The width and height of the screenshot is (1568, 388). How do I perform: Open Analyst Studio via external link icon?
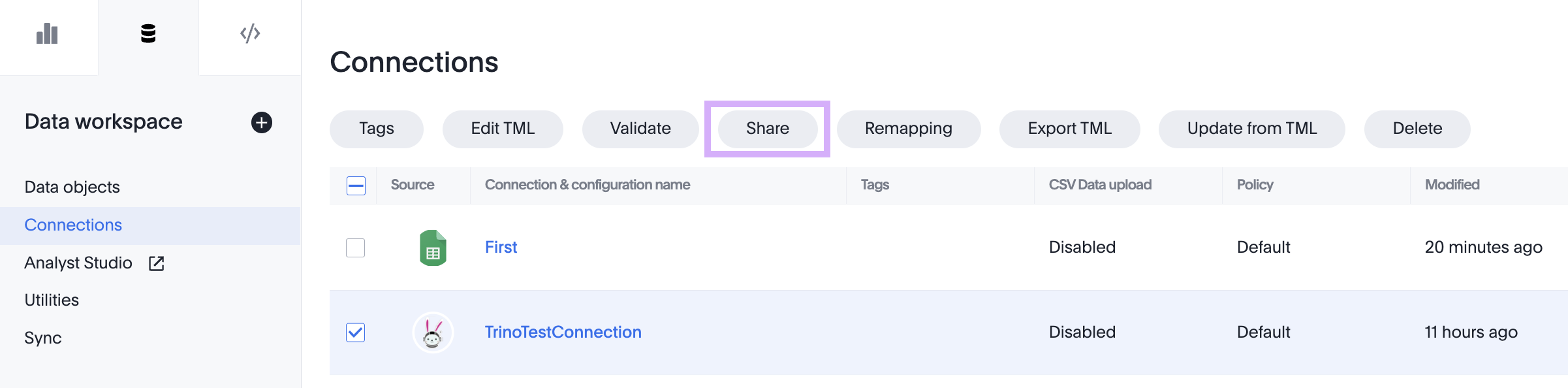pyautogui.click(x=157, y=263)
